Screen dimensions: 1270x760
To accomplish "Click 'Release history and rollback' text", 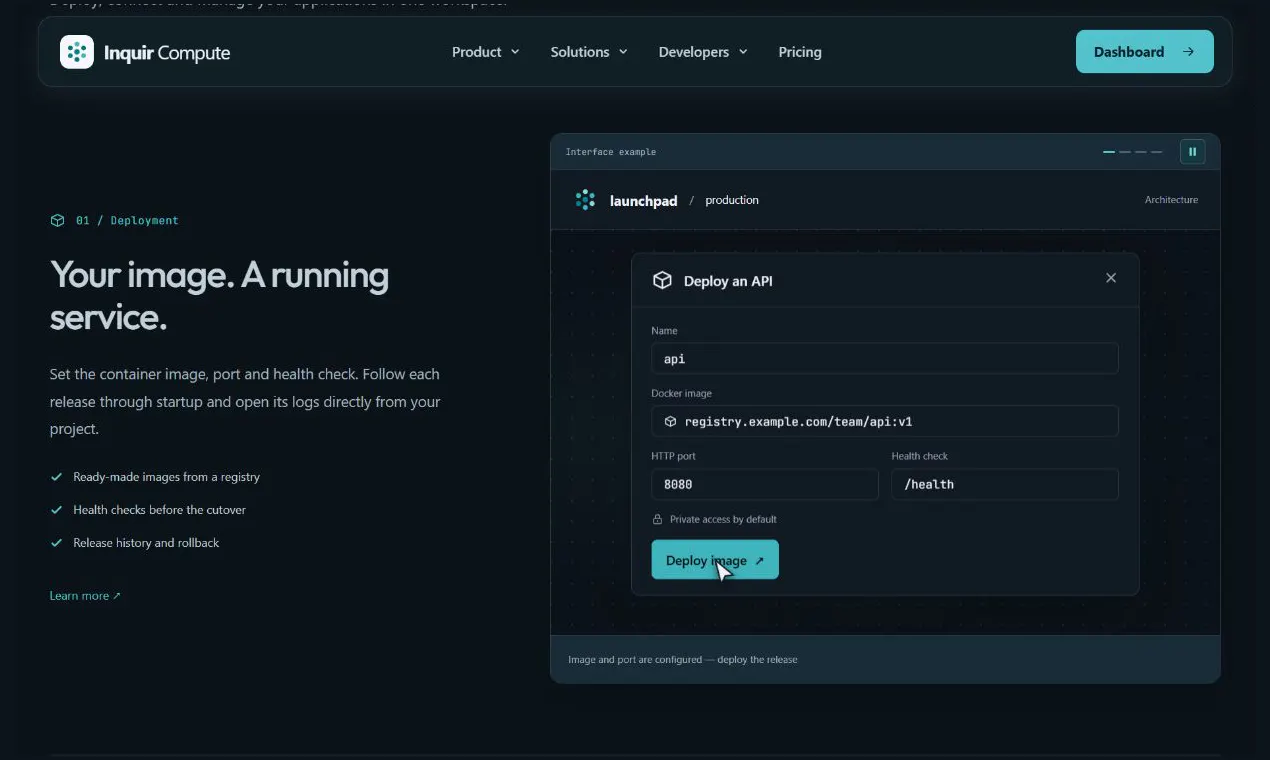I will (146, 543).
